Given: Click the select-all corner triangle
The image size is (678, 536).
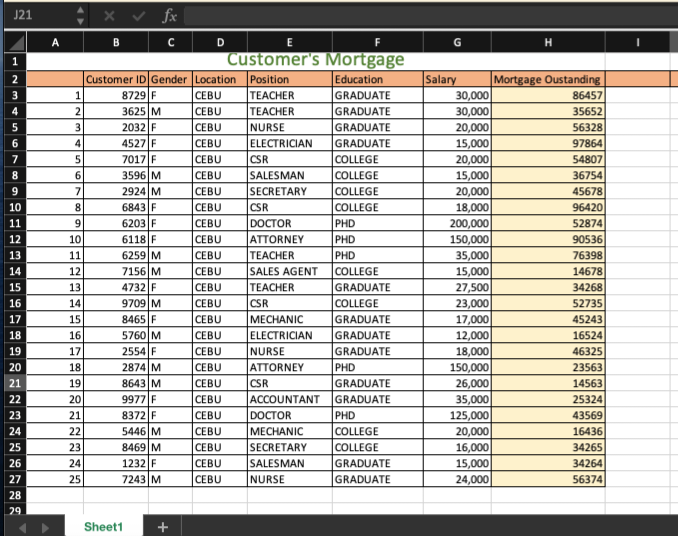Looking at the screenshot, I should pos(16,43).
